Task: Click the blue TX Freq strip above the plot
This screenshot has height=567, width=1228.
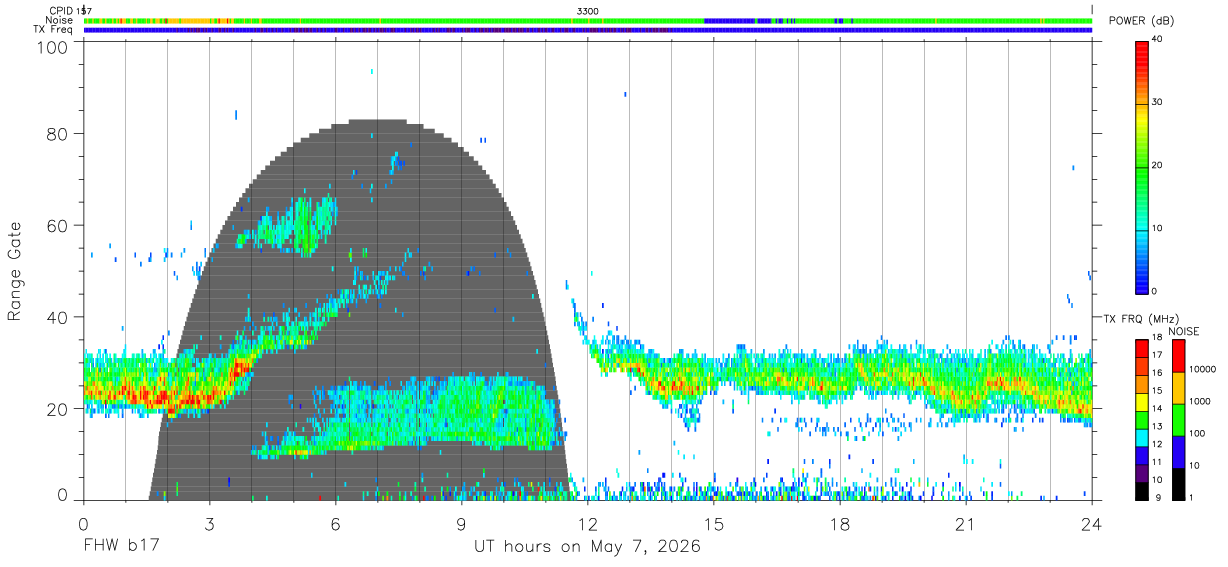Action: [588, 30]
